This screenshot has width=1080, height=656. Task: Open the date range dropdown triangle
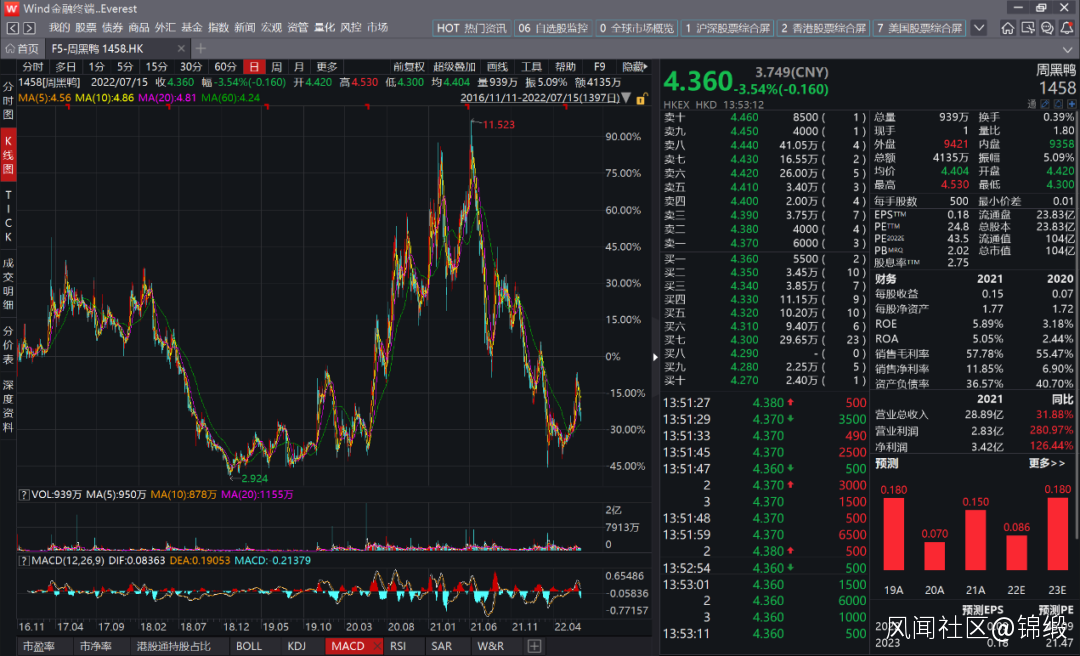click(626, 98)
